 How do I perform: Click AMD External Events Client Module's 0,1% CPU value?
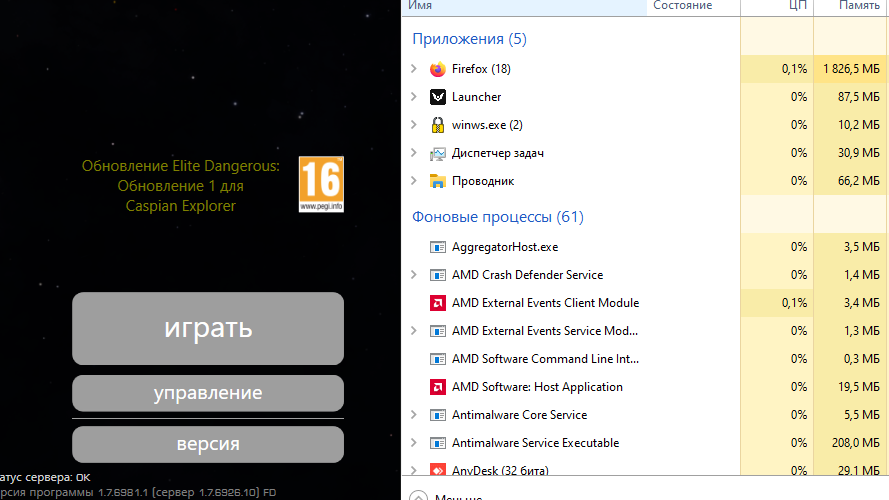coord(794,303)
